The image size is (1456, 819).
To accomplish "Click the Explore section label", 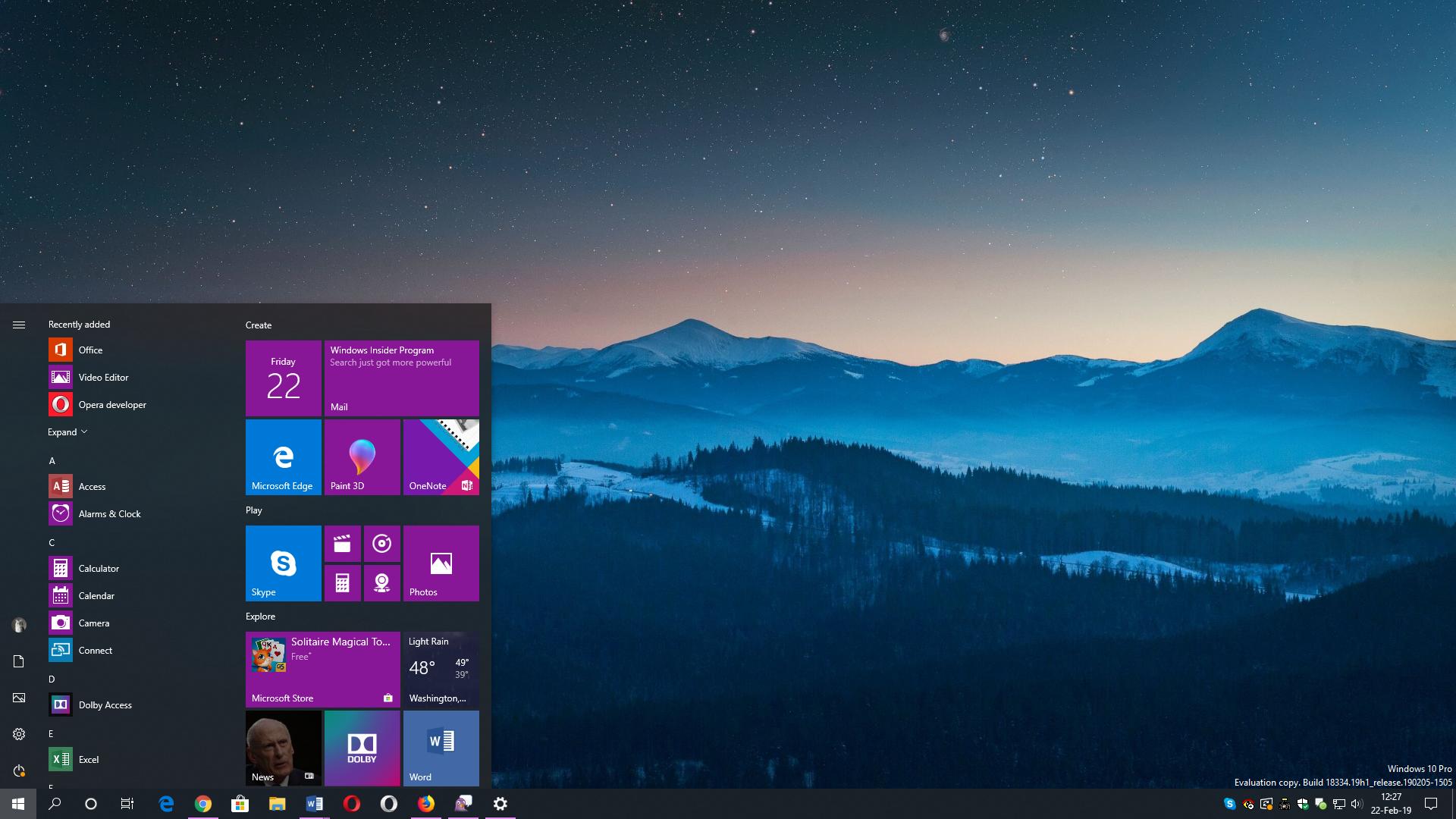I will click(x=260, y=616).
